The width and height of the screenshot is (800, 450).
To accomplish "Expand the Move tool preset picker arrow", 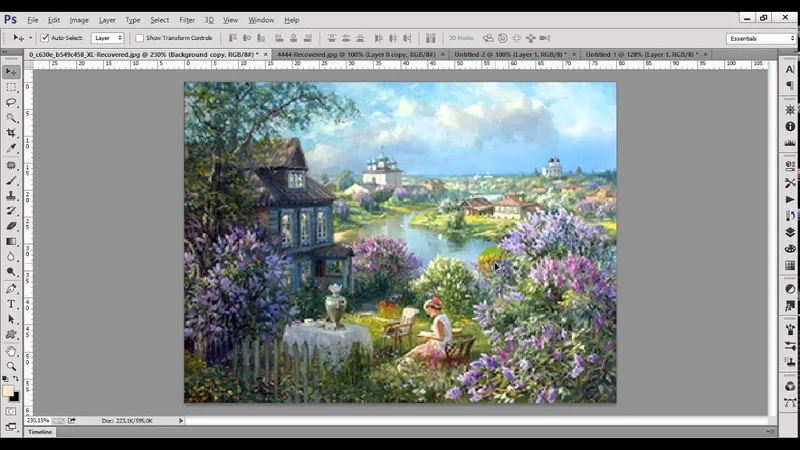I will point(29,38).
